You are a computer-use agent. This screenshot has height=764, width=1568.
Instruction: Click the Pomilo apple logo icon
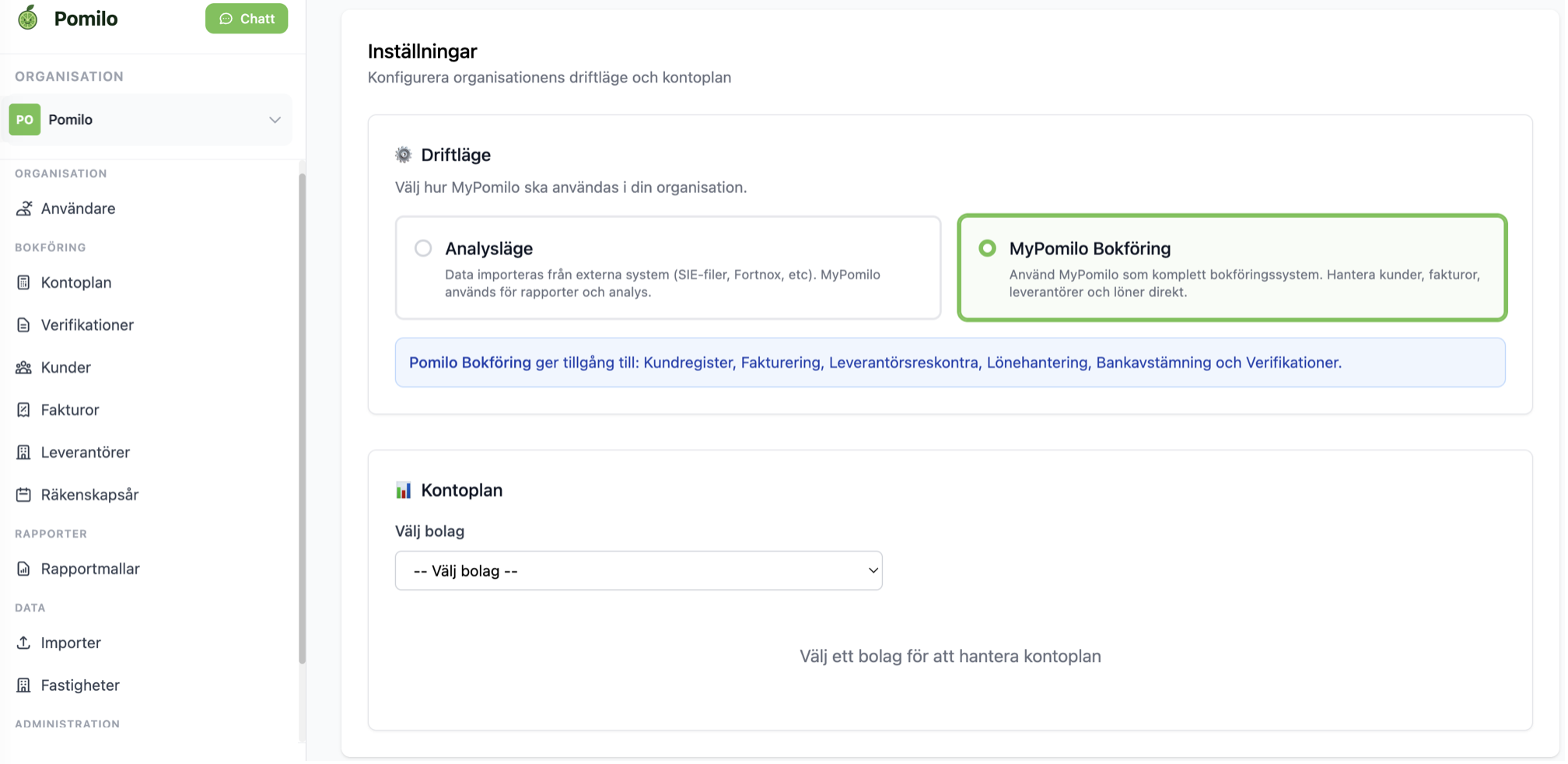coord(28,17)
